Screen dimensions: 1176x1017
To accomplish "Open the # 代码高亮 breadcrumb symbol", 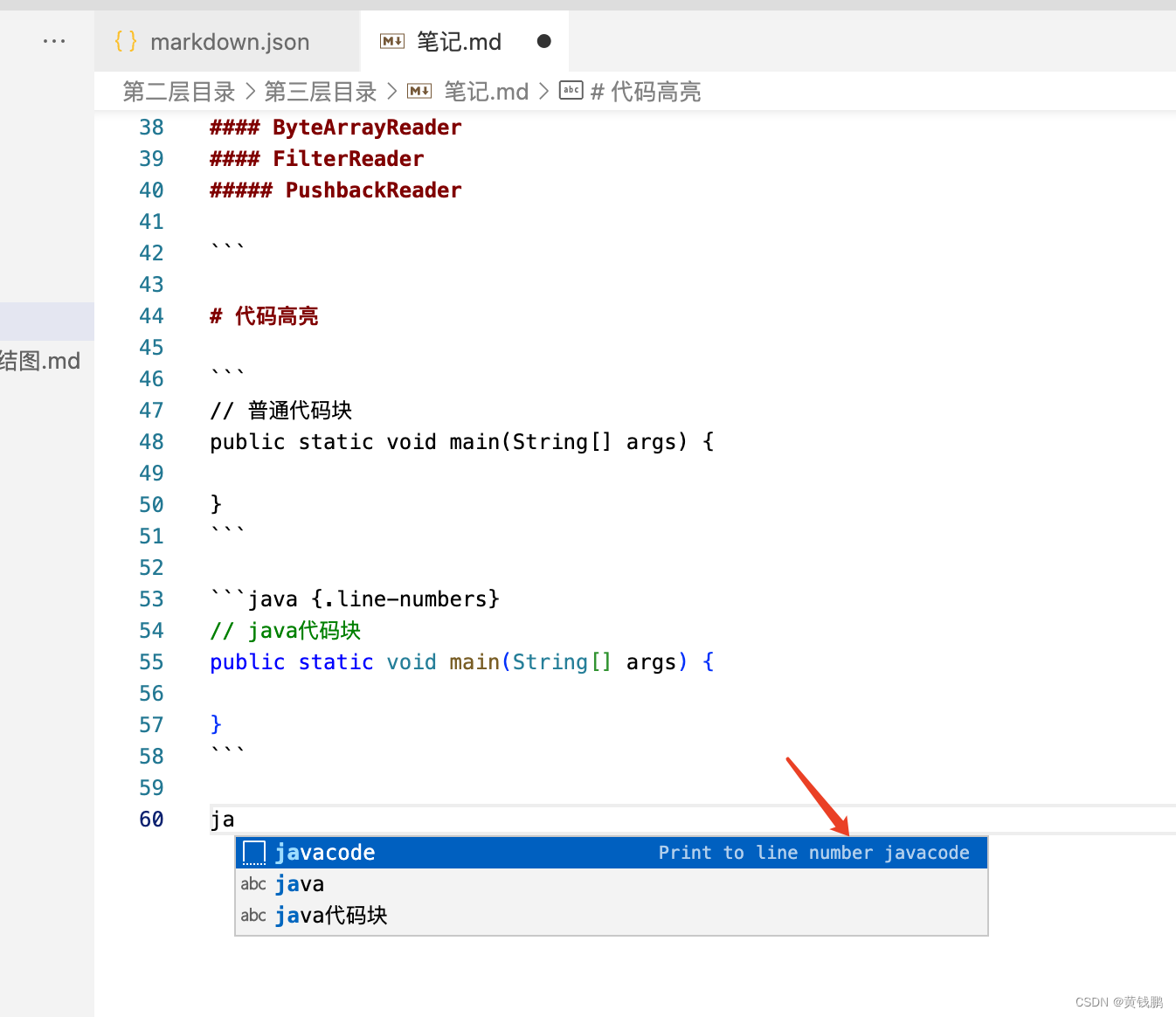I will click(646, 92).
